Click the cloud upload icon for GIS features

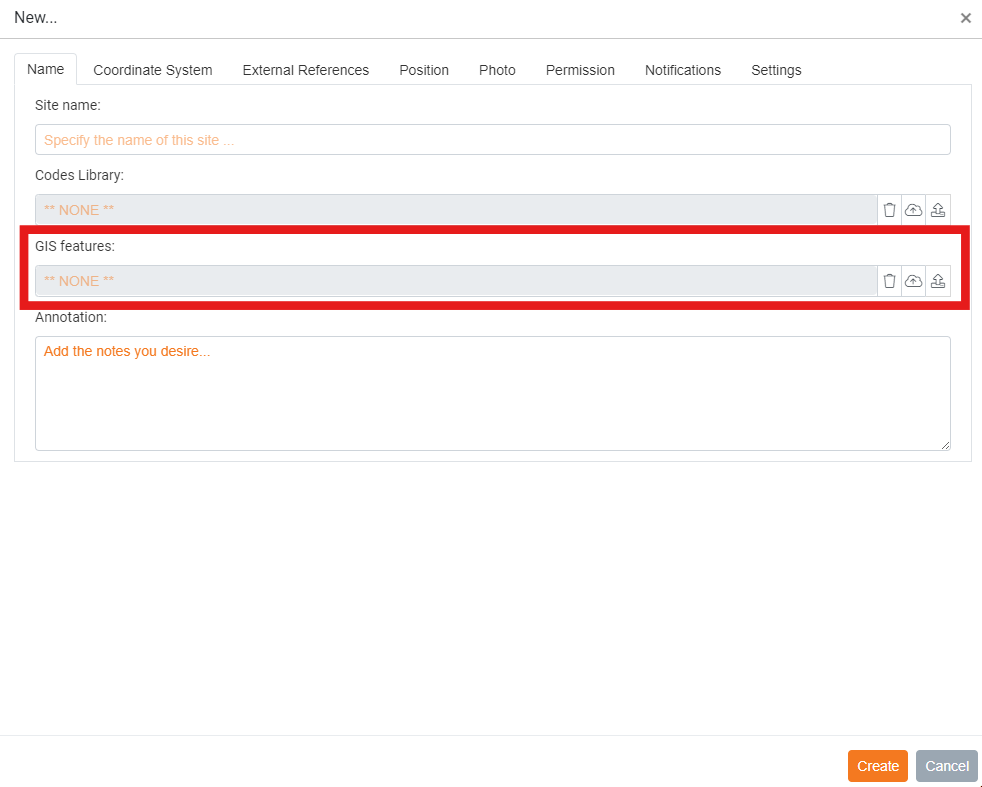(913, 281)
